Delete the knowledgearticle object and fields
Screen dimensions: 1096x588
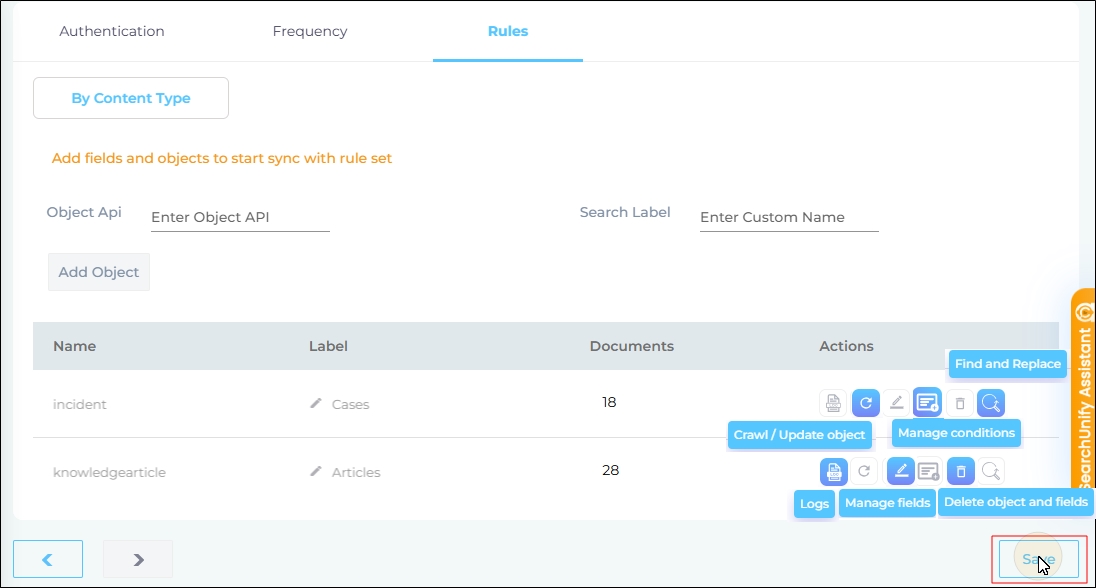[x=960, y=471]
